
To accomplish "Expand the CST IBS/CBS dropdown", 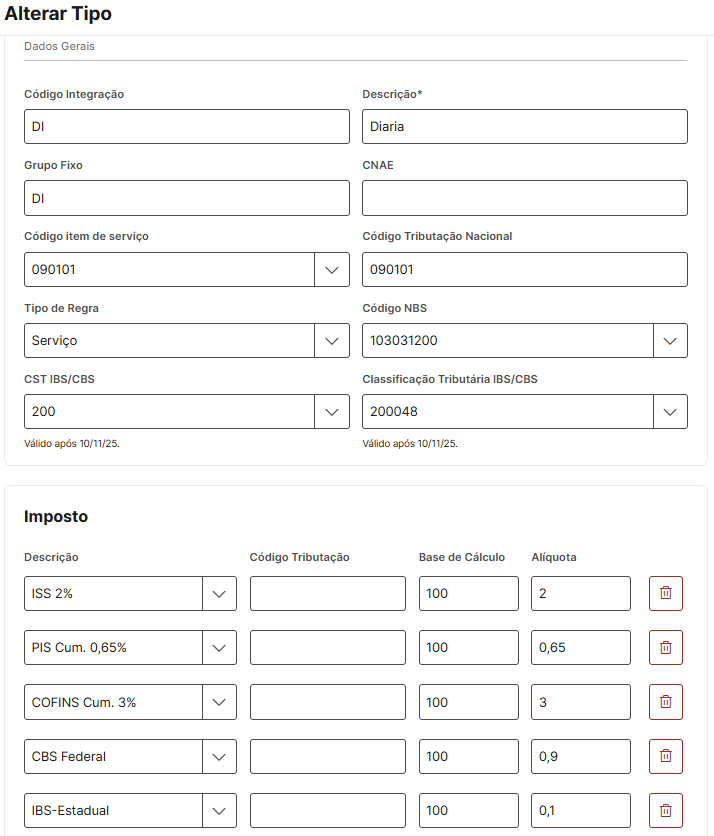I will (x=331, y=412).
